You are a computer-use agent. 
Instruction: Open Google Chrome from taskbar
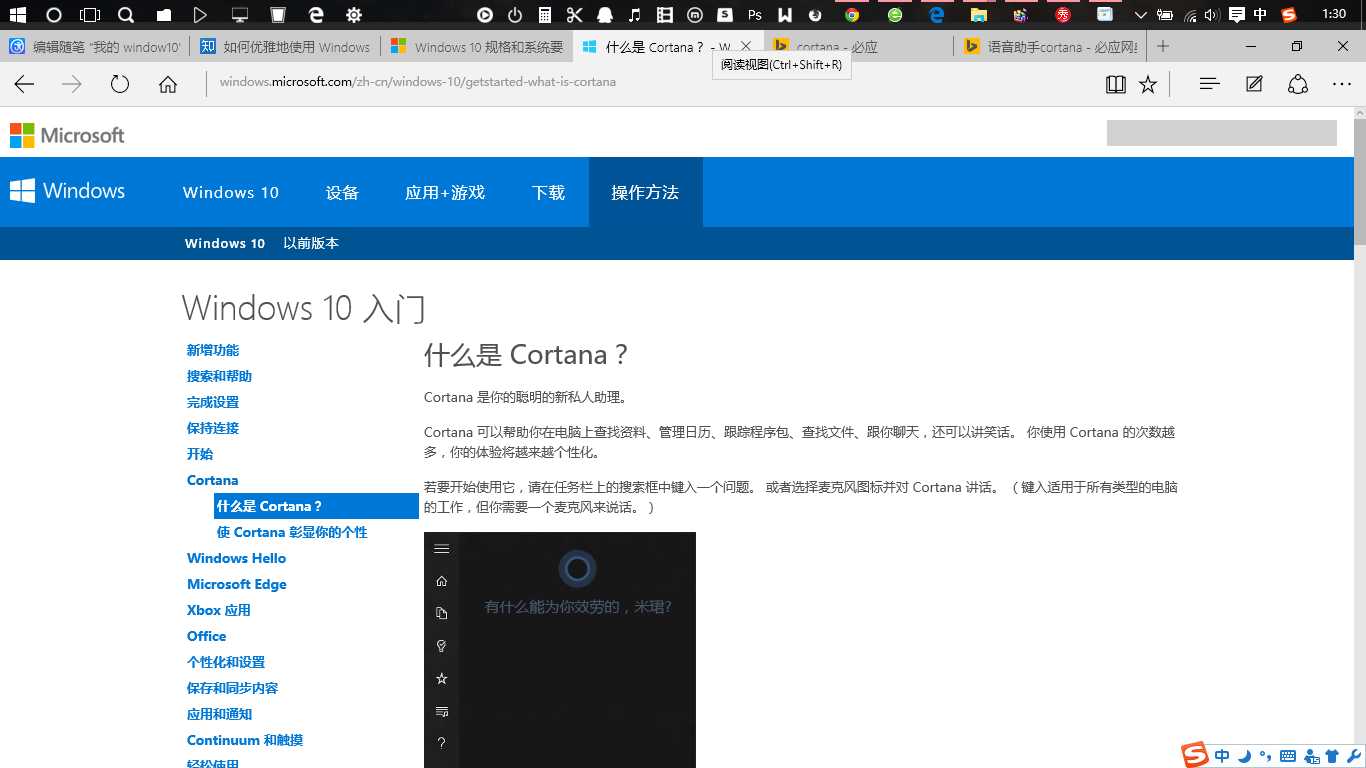pyautogui.click(x=852, y=15)
